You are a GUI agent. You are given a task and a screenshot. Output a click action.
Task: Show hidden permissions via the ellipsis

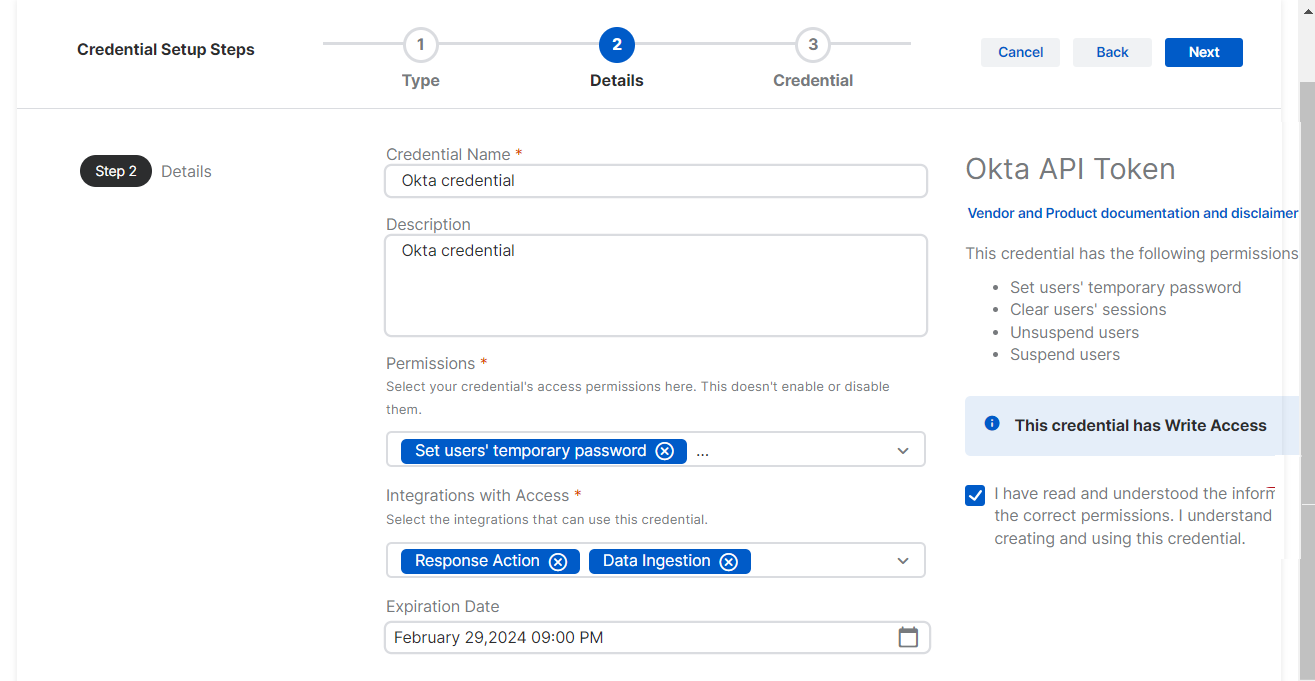click(702, 451)
